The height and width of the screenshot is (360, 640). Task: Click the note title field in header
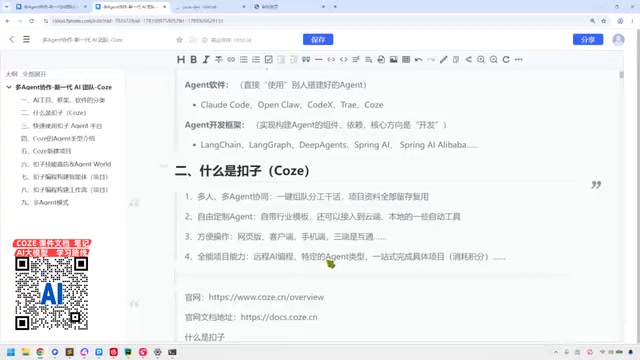coord(82,40)
